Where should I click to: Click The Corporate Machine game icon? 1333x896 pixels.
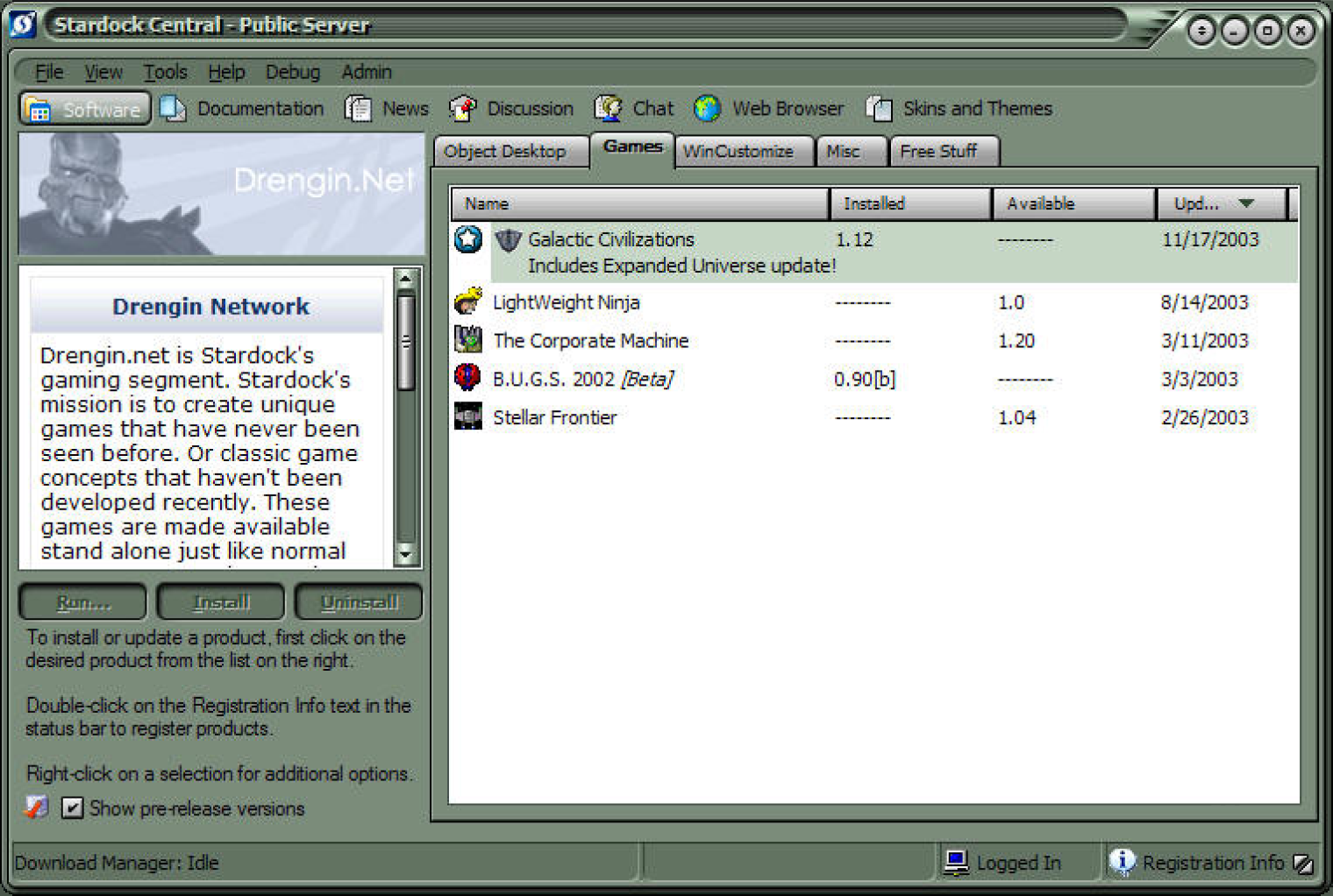(x=468, y=339)
